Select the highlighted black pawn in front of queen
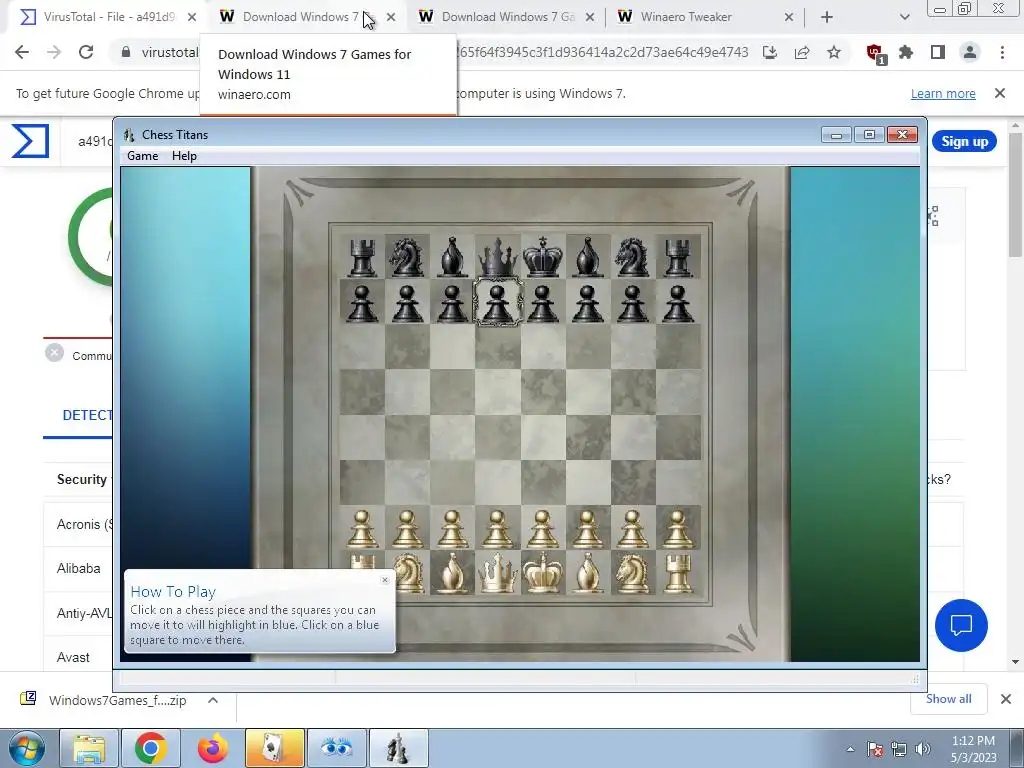The width and height of the screenshot is (1024, 768). [498, 302]
